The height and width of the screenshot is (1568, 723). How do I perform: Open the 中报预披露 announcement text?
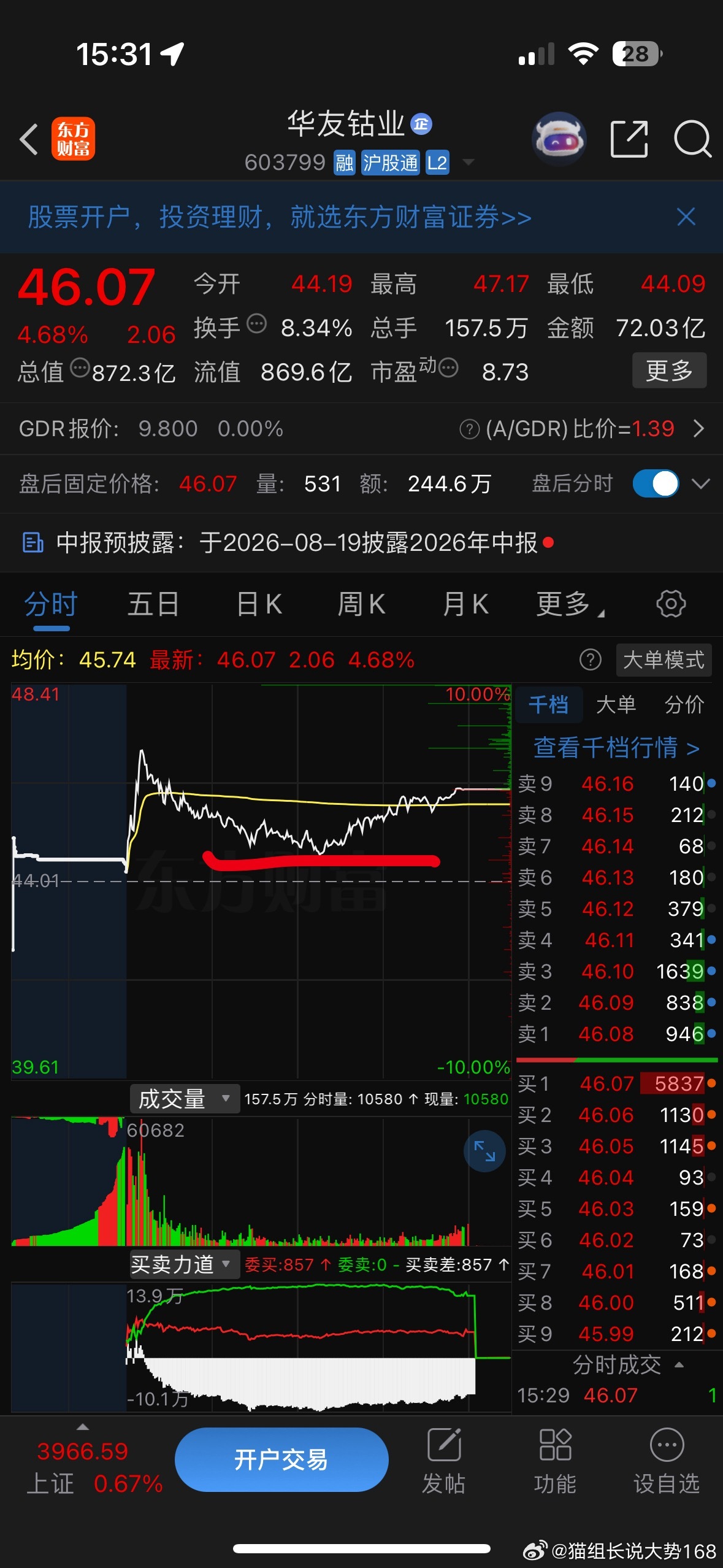[x=297, y=543]
